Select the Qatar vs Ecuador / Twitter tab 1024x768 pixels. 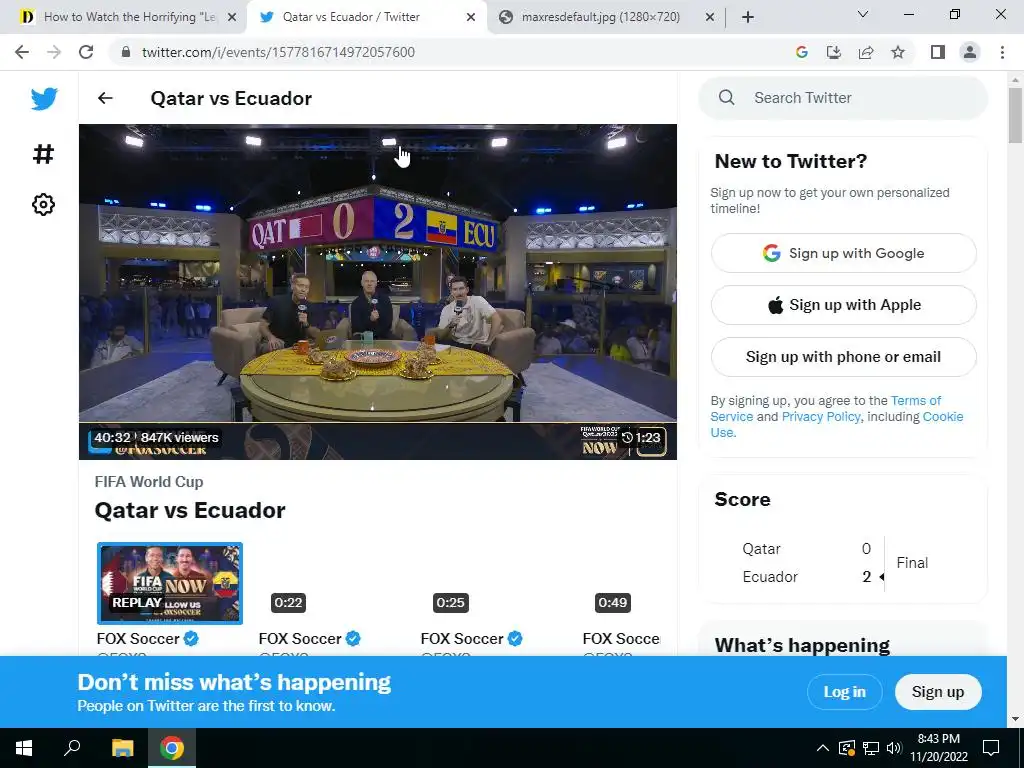[366, 17]
